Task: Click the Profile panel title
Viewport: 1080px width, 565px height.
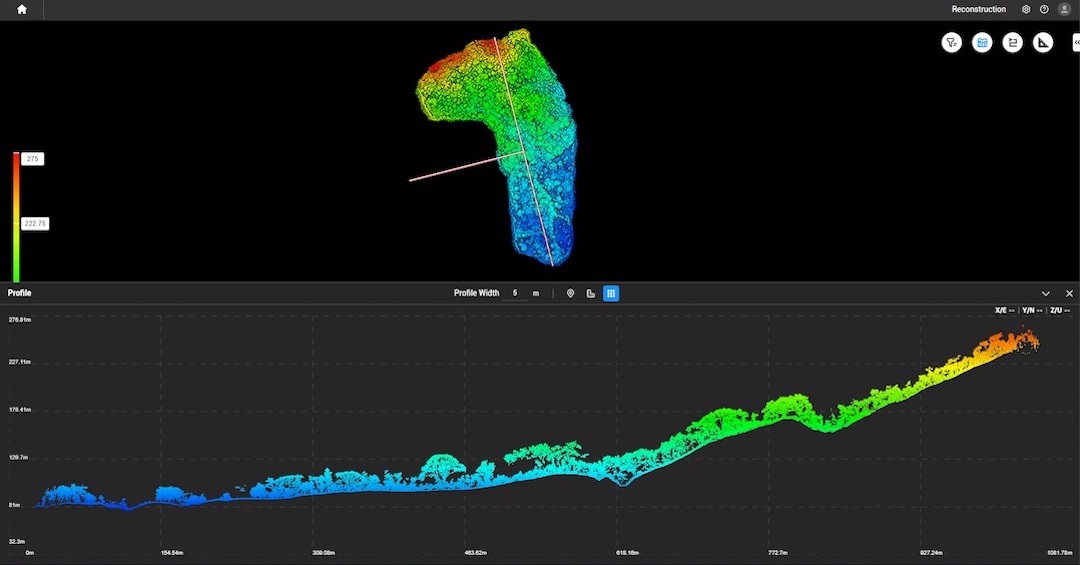Action: pyautogui.click(x=20, y=293)
